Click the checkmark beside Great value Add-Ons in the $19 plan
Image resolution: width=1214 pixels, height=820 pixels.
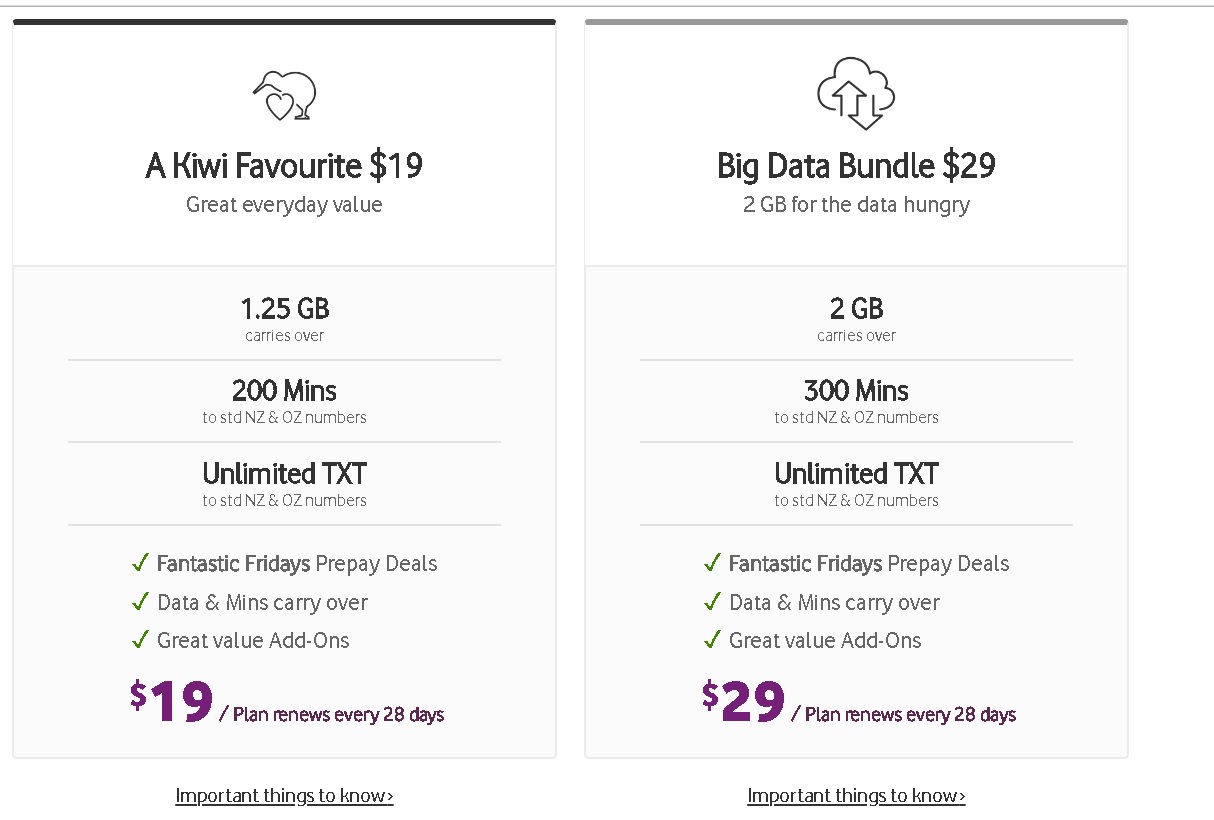click(x=141, y=640)
